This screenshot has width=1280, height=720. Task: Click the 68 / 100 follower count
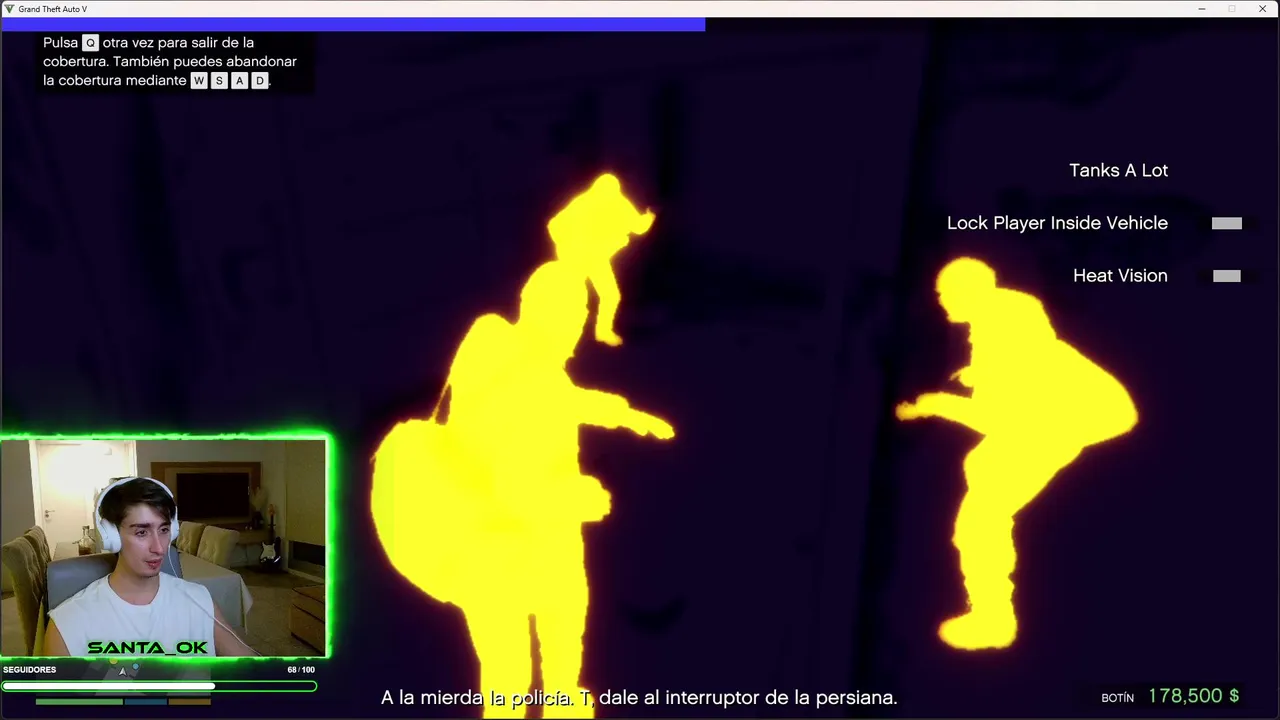(x=300, y=670)
